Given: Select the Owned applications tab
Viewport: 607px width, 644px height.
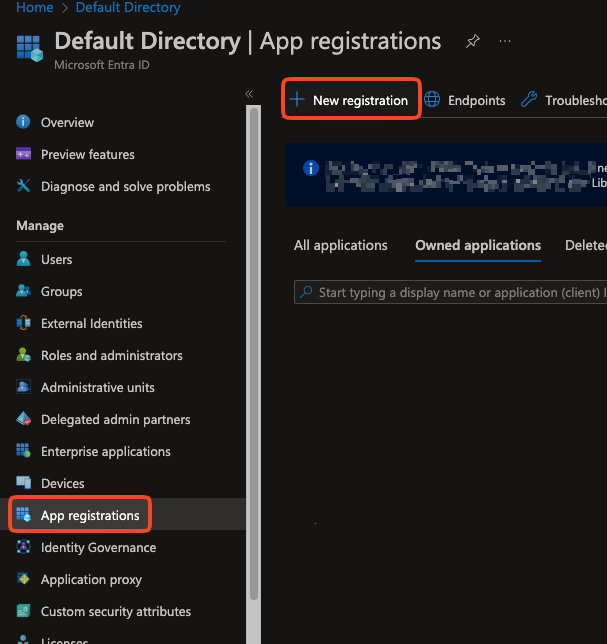Looking at the screenshot, I should [x=478, y=245].
